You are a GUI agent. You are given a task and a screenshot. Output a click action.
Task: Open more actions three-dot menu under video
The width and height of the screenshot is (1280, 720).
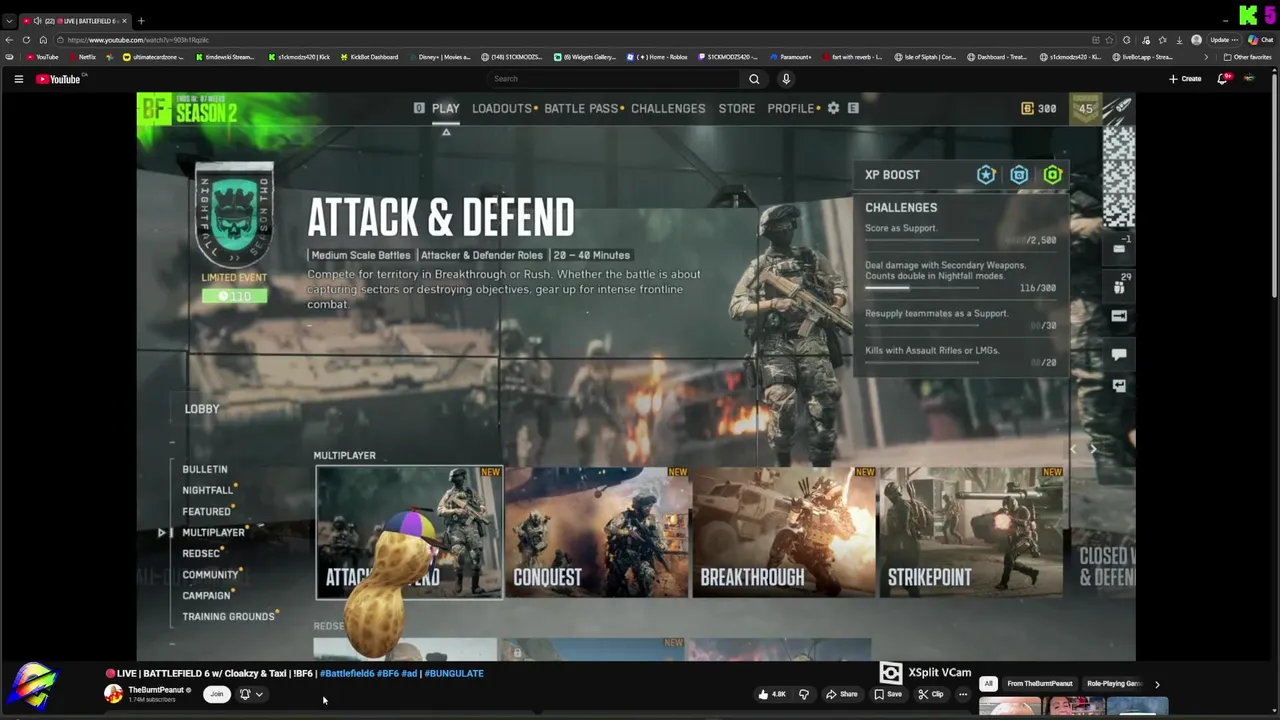963,694
